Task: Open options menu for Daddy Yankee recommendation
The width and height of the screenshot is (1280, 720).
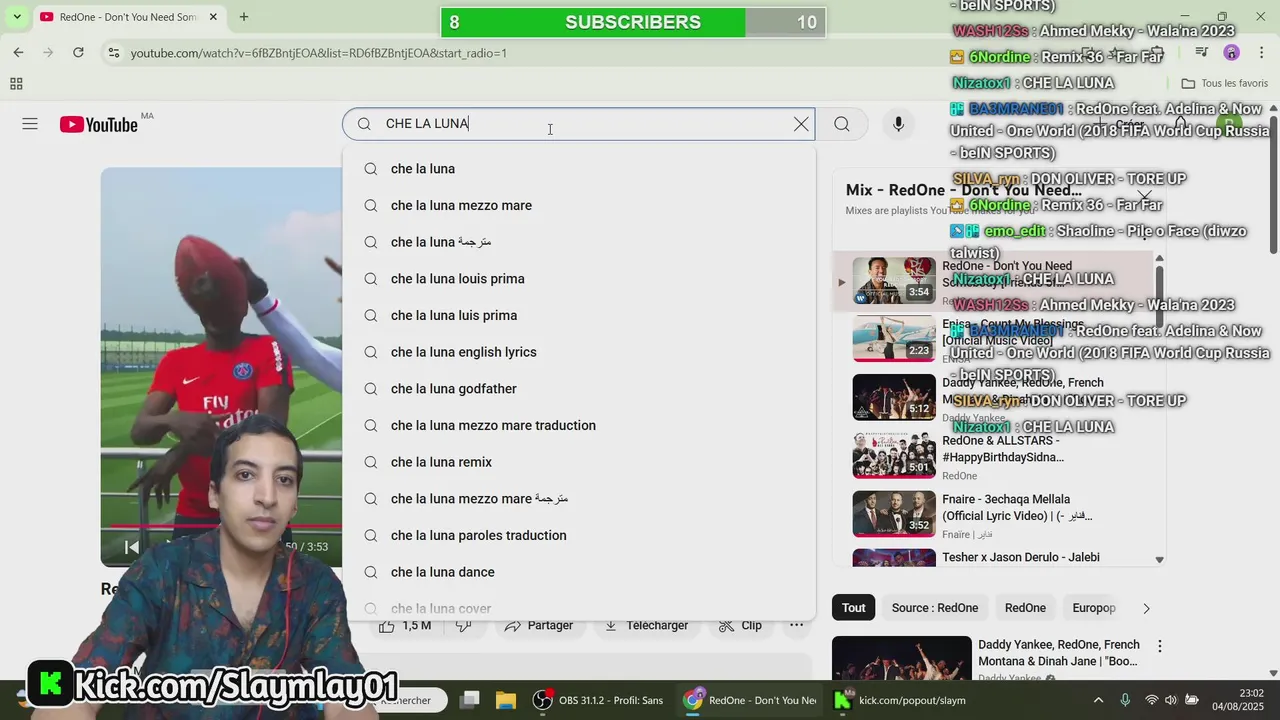Action: click(x=1160, y=647)
